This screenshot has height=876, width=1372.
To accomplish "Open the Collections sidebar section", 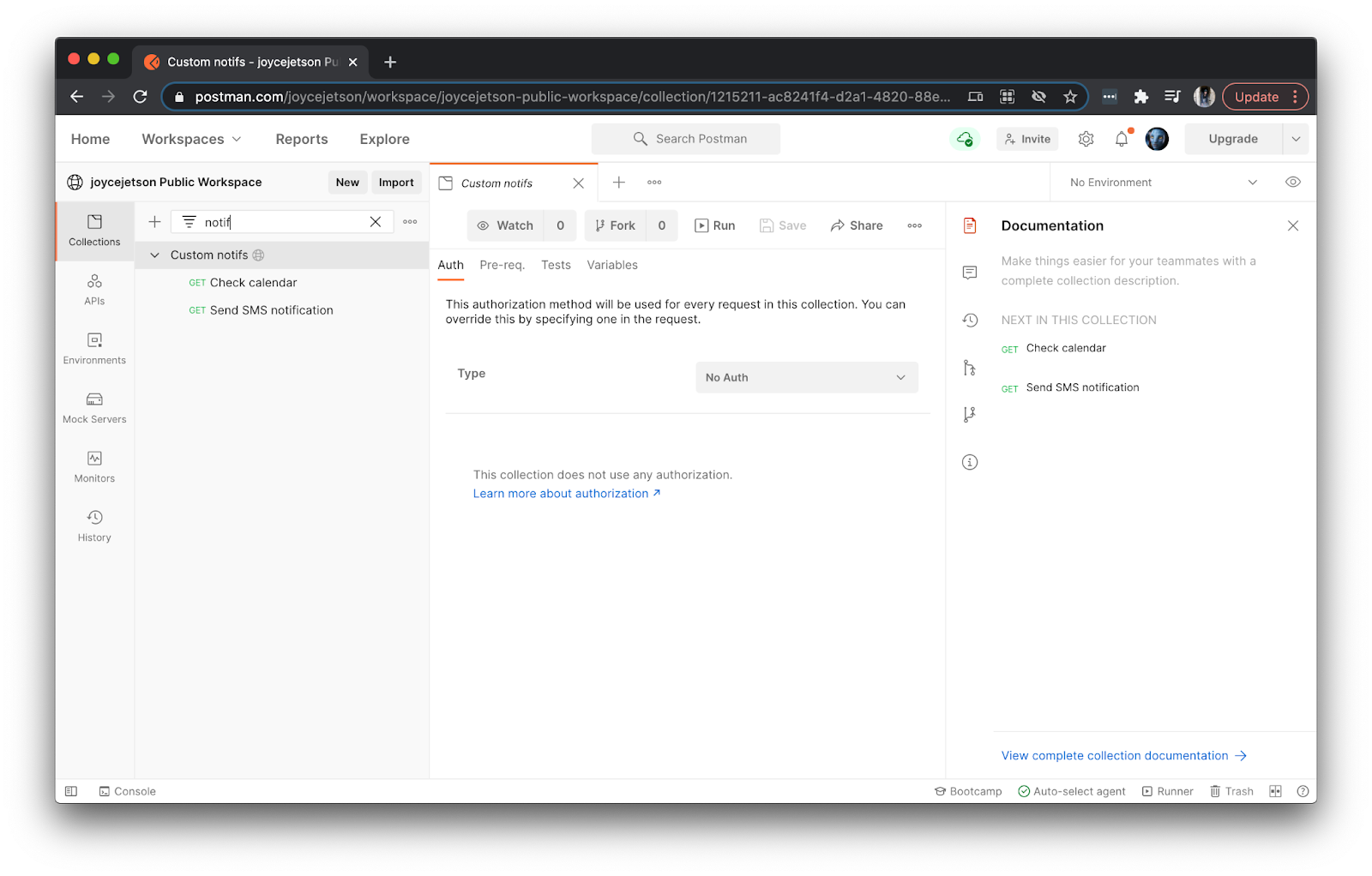I will pyautogui.click(x=94, y=231).
